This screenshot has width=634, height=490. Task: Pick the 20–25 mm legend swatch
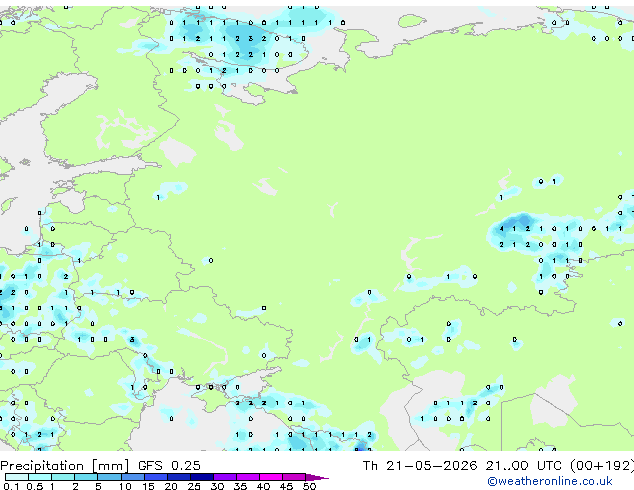[x=179, y=477]
